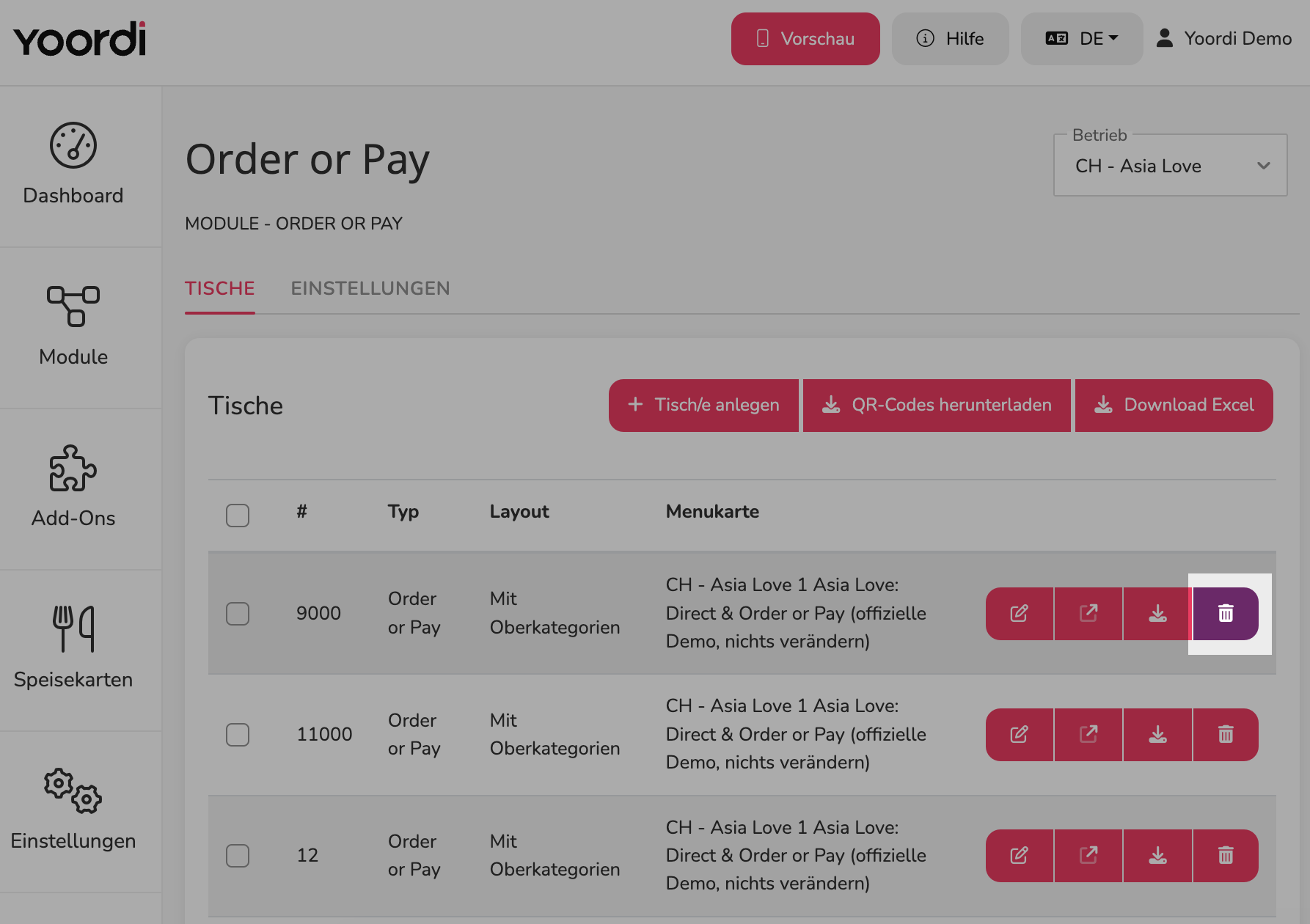Download QR code for table 12
The image size is (1310, 924).
click(1157, 855)
